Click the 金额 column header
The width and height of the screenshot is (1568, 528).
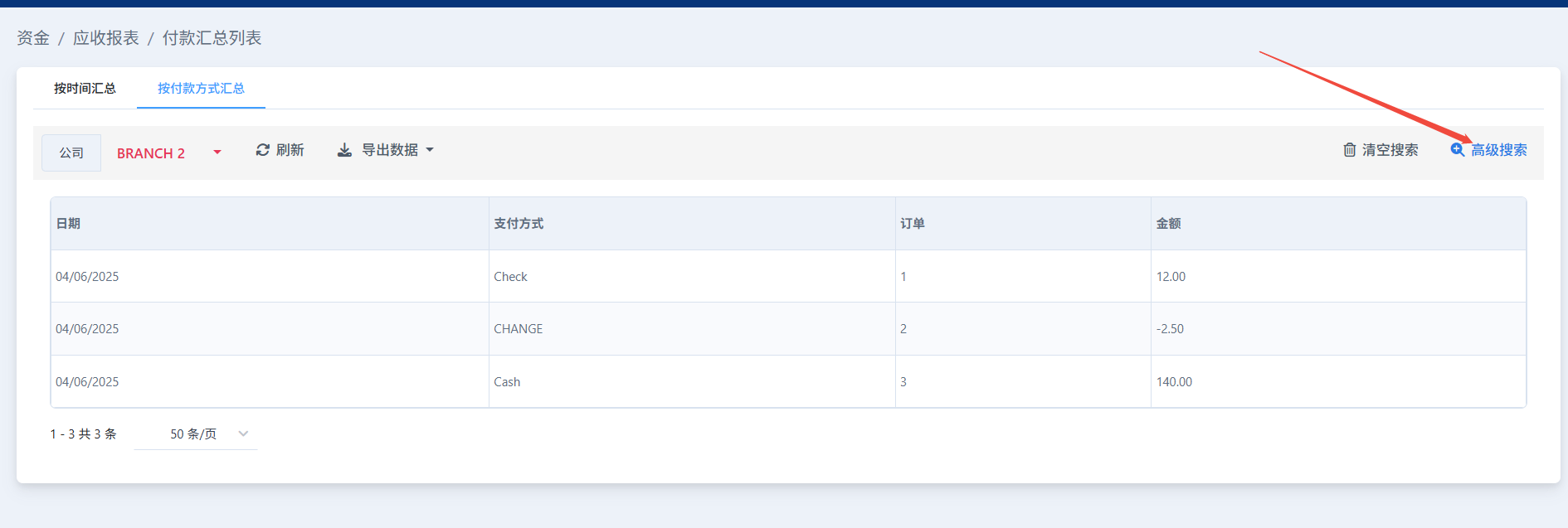pos(1168,224)
